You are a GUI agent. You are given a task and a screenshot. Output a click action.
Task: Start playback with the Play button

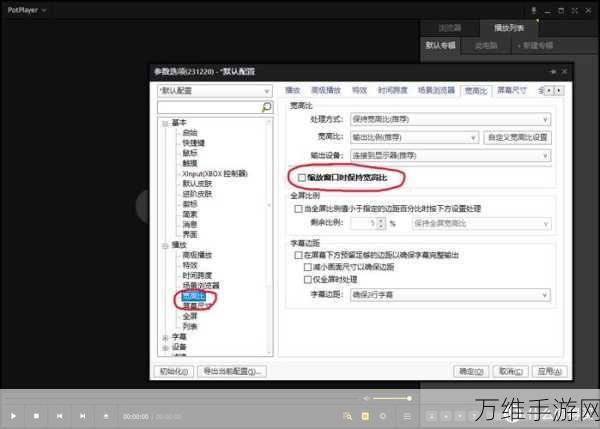pyautogui.click(x=13, y=416)
